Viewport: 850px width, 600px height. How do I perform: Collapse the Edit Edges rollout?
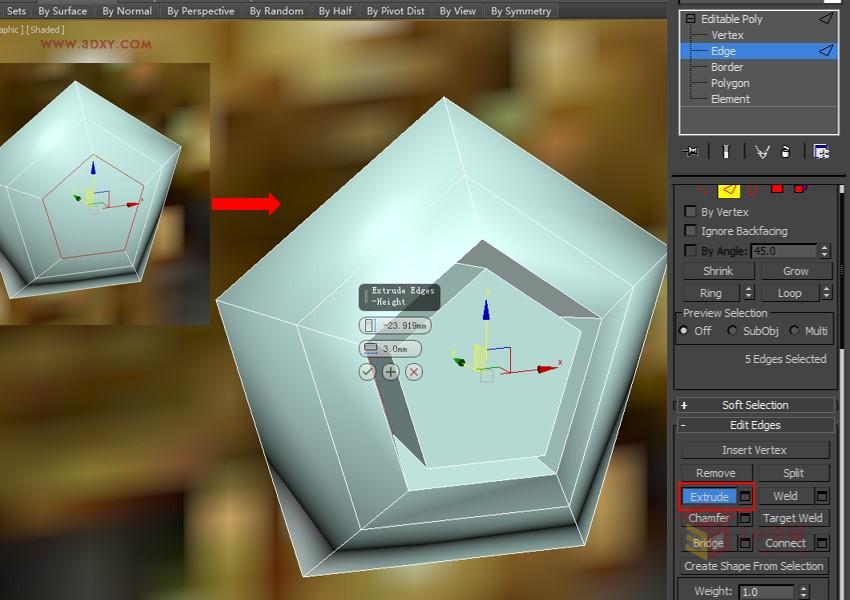click(755, 424)
